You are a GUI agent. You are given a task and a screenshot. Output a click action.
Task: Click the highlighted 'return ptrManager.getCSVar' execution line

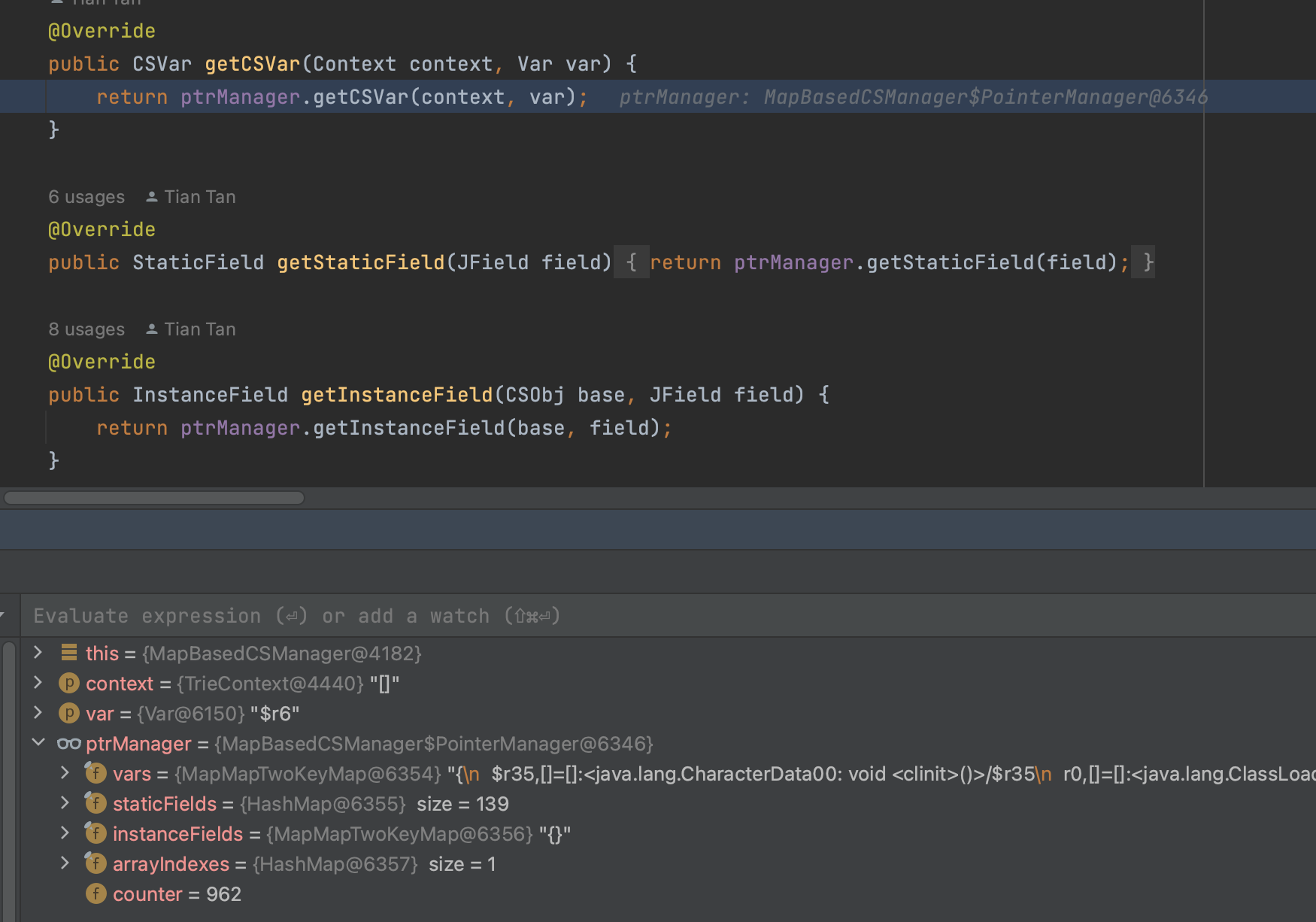click(658, 97)
